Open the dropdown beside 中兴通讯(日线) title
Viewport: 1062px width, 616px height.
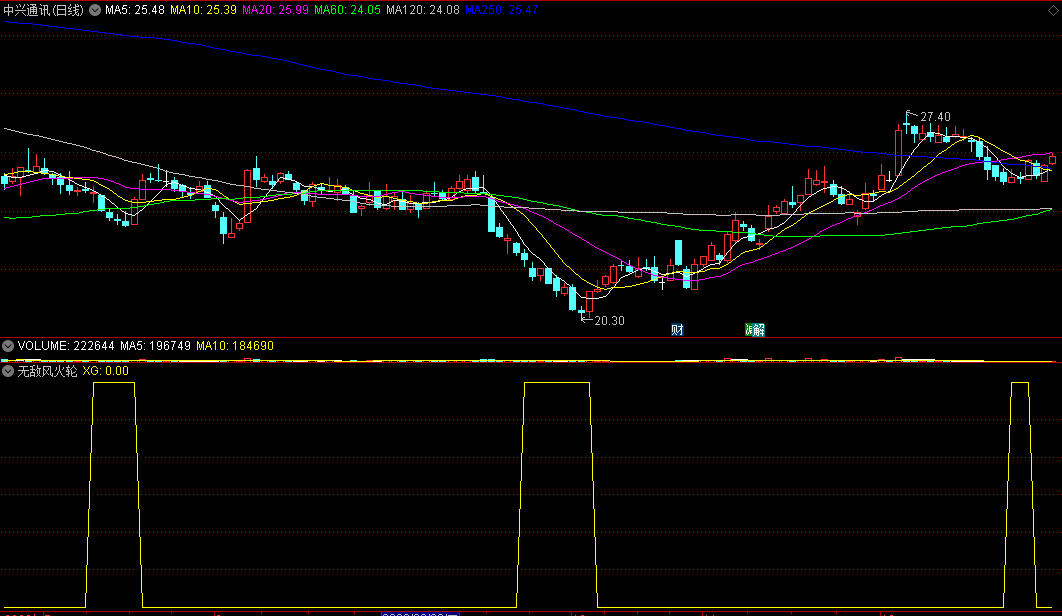pos(95,10)
